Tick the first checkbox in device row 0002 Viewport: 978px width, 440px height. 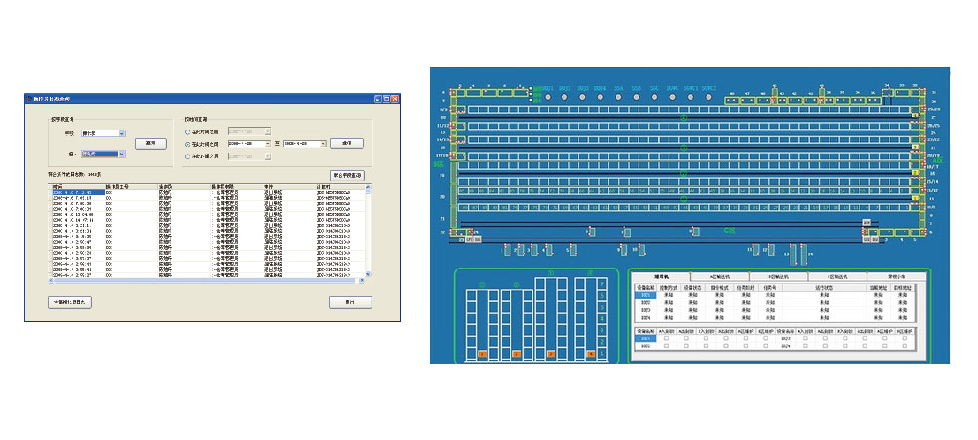tap(667, 345)
